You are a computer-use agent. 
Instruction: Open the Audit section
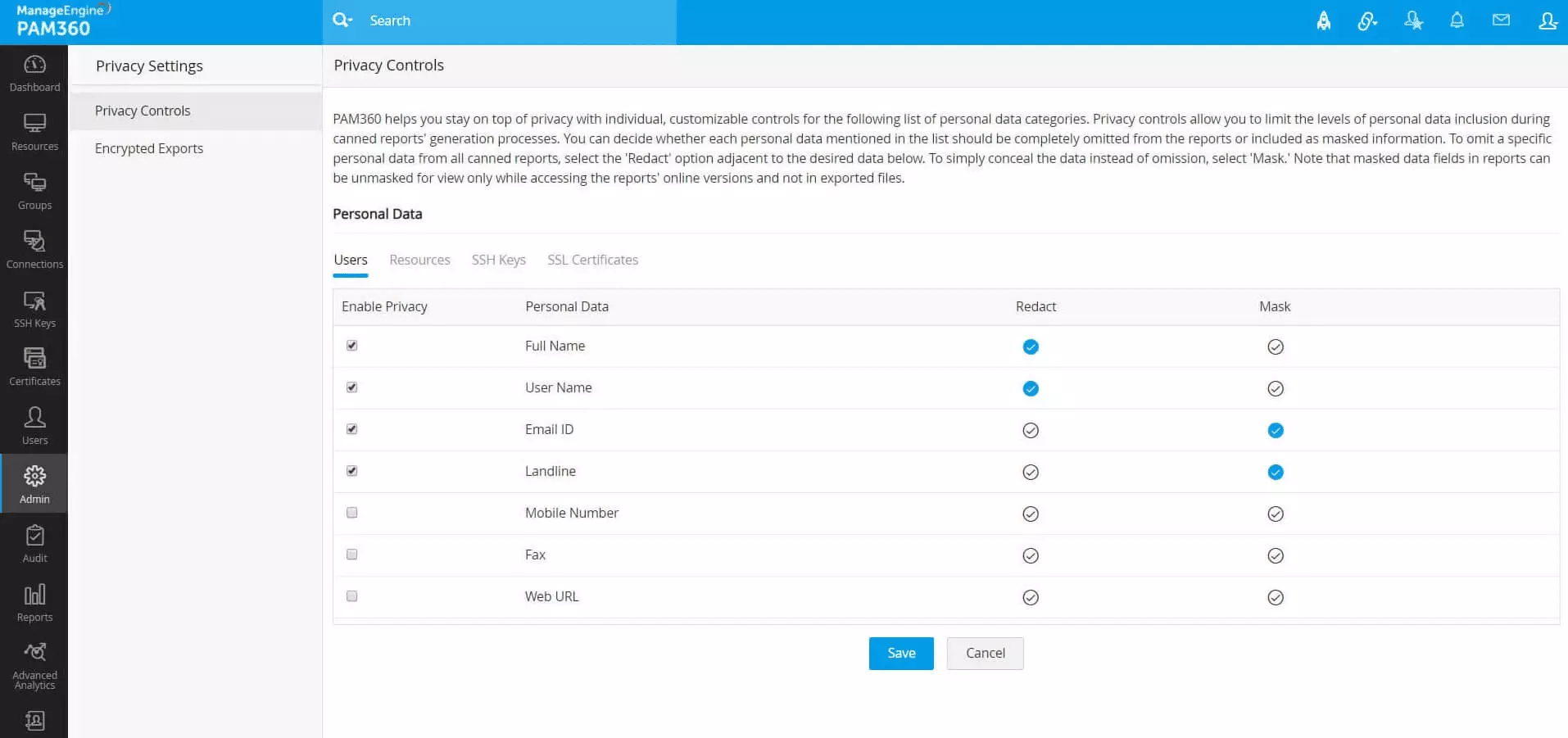(x=34, y=541)
